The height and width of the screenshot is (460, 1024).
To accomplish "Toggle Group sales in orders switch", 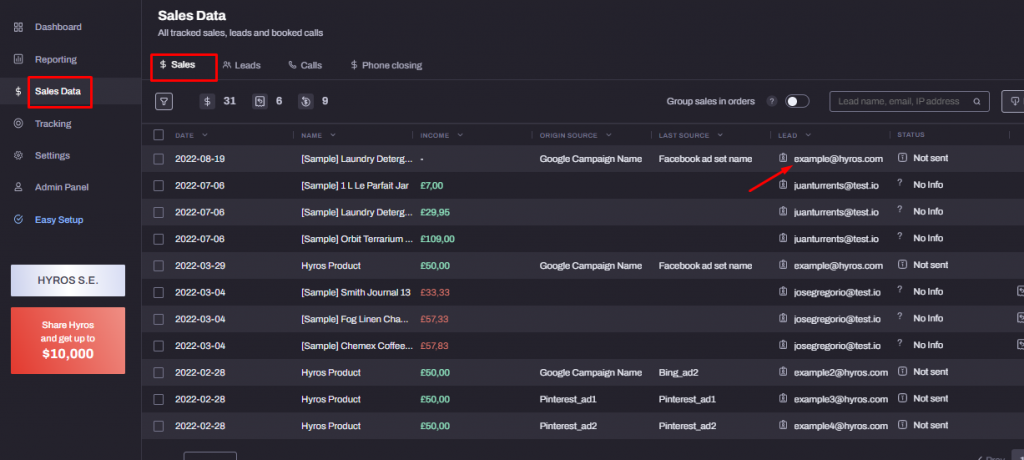I will [x=797, y=101].
